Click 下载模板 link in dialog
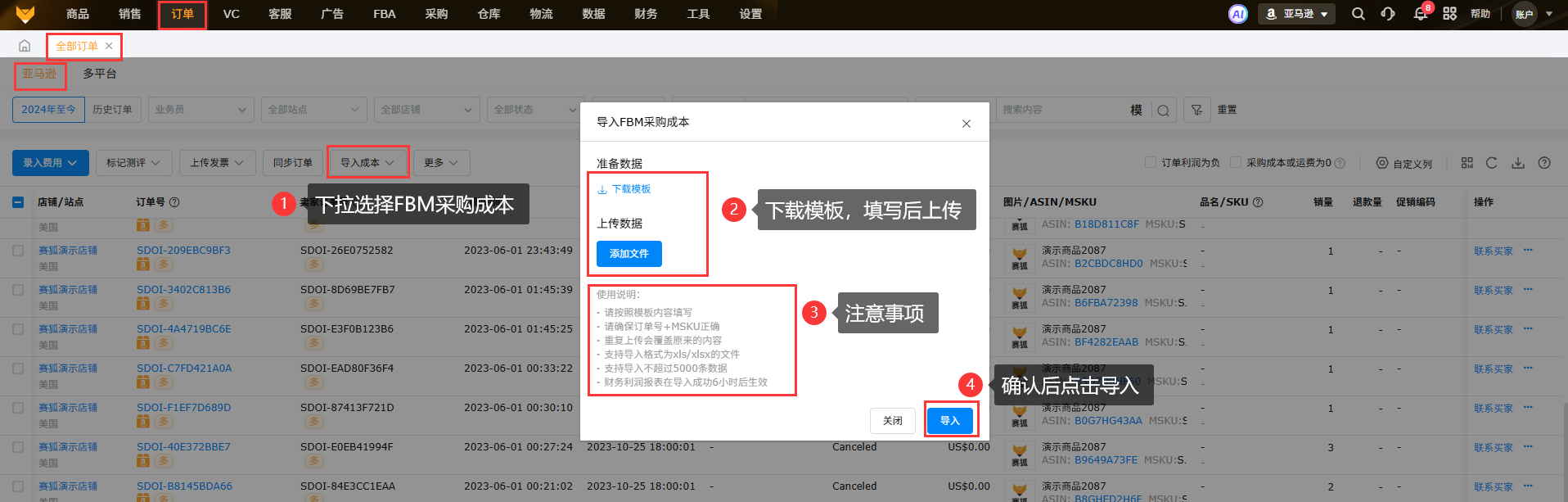 [624, 189]
